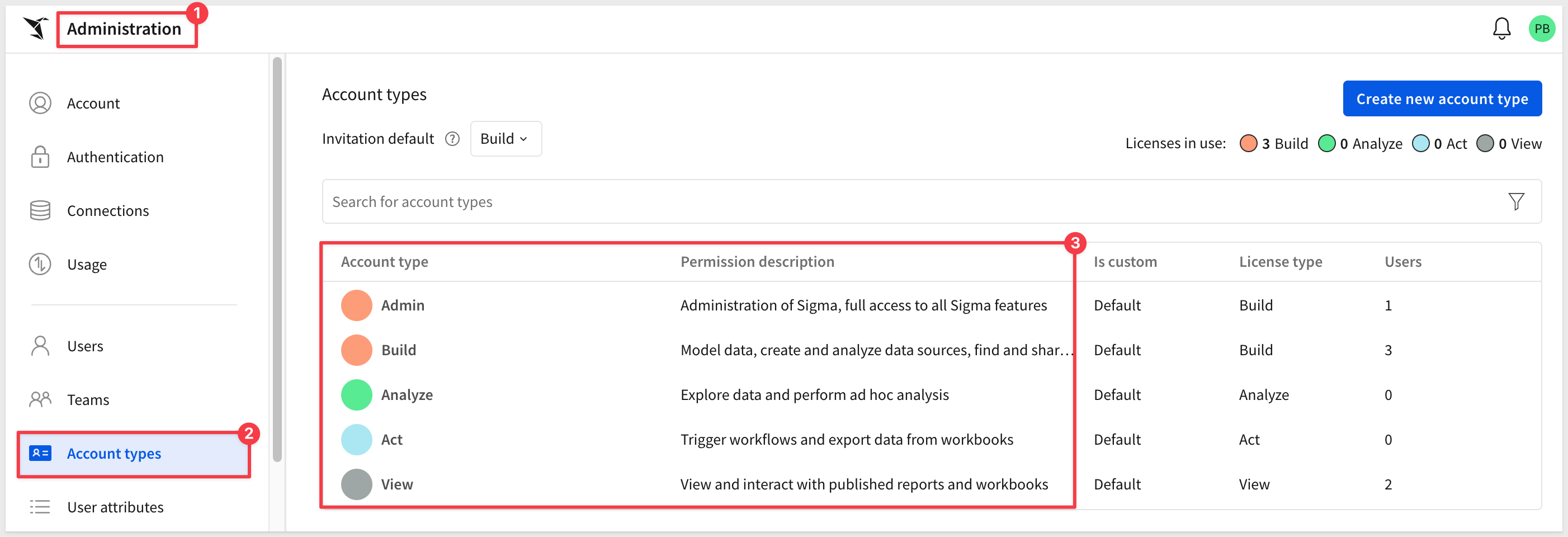Click the Connections database icon
Viewport: 1568px width, 537px height.
point(40,211)
